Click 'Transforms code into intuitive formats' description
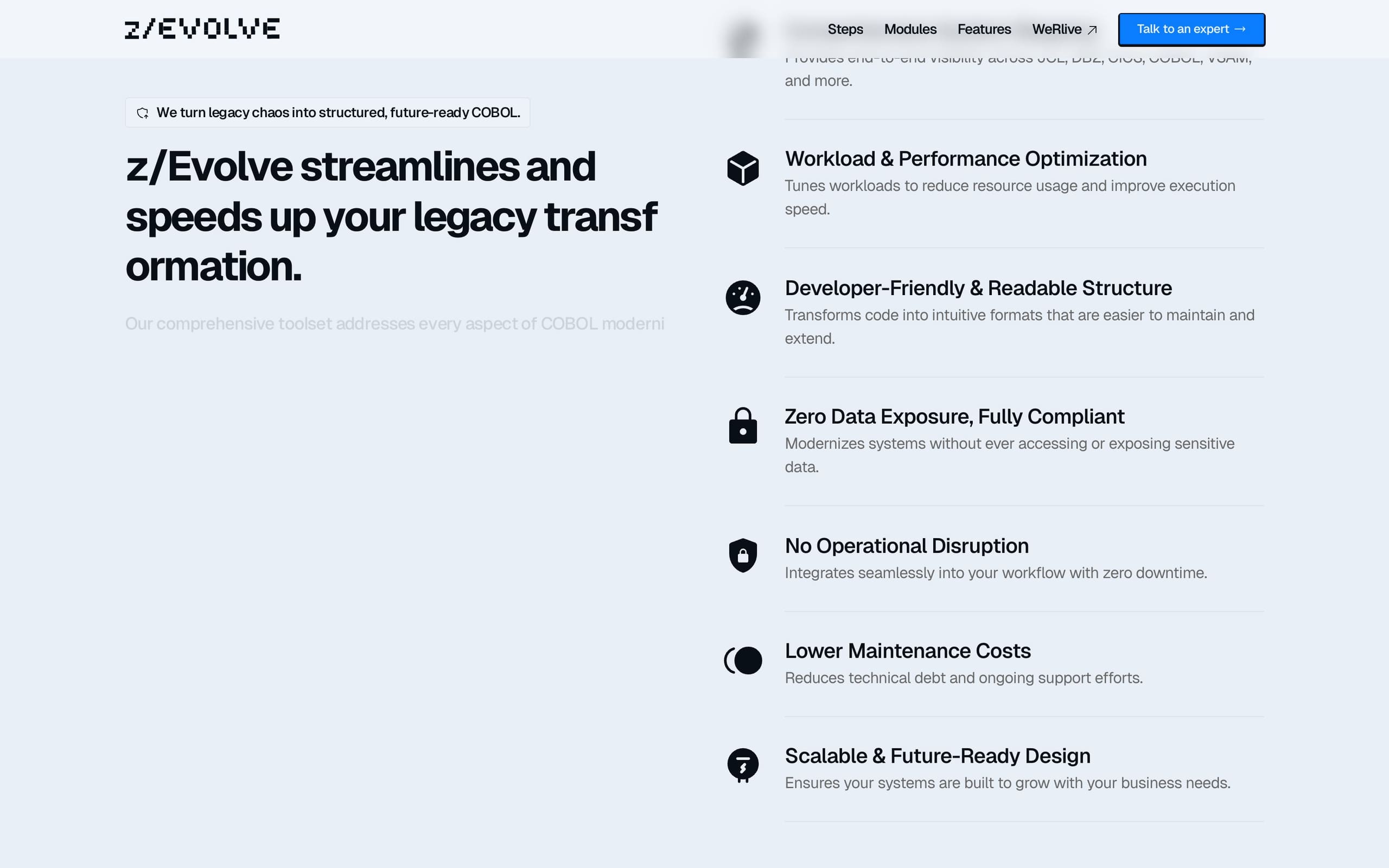Viewport: 1389px width, 868px height. [1020, 327]
